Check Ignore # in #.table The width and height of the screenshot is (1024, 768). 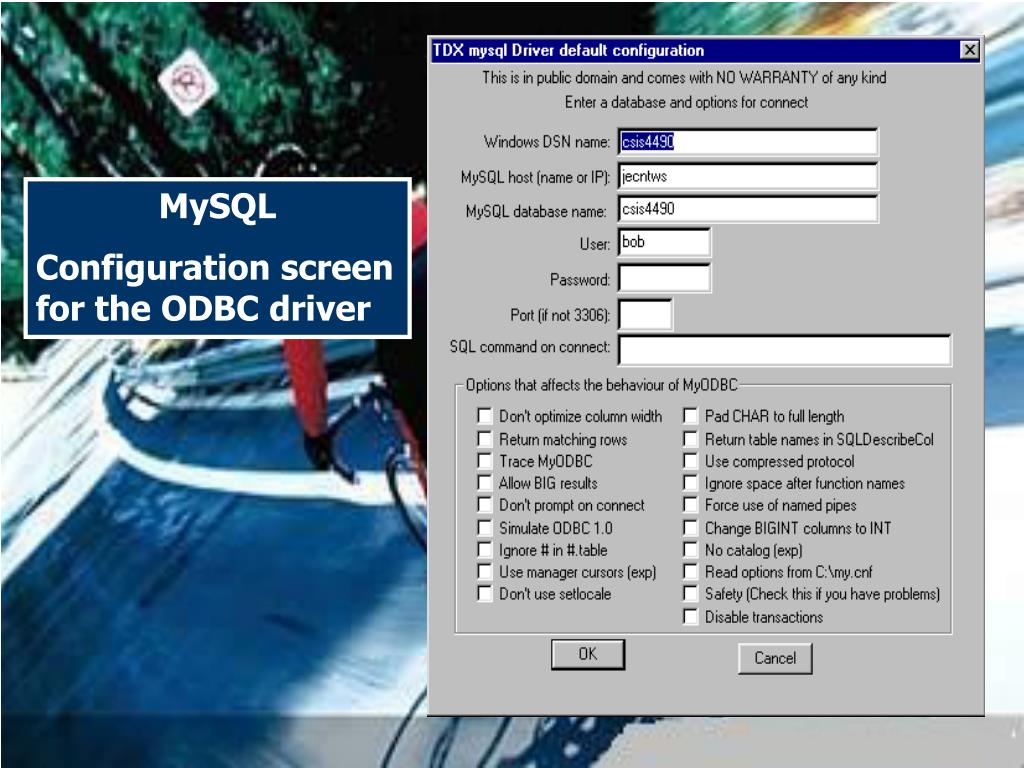485,550
